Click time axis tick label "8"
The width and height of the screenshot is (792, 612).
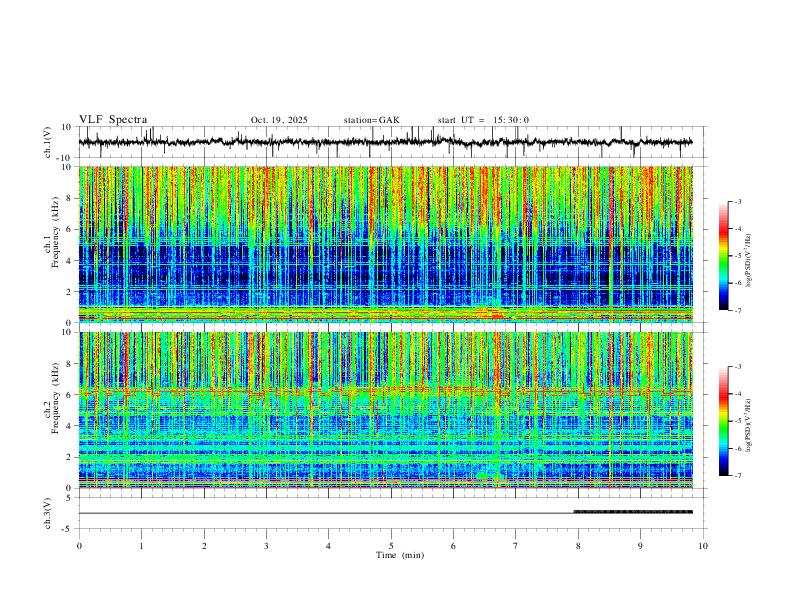coord(578,546)
